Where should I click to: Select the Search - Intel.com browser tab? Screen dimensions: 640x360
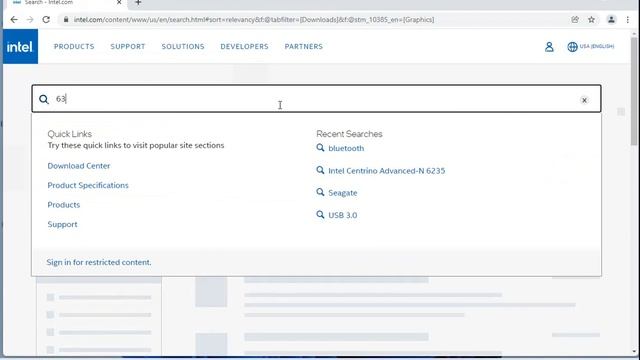(x=65, y=3)
